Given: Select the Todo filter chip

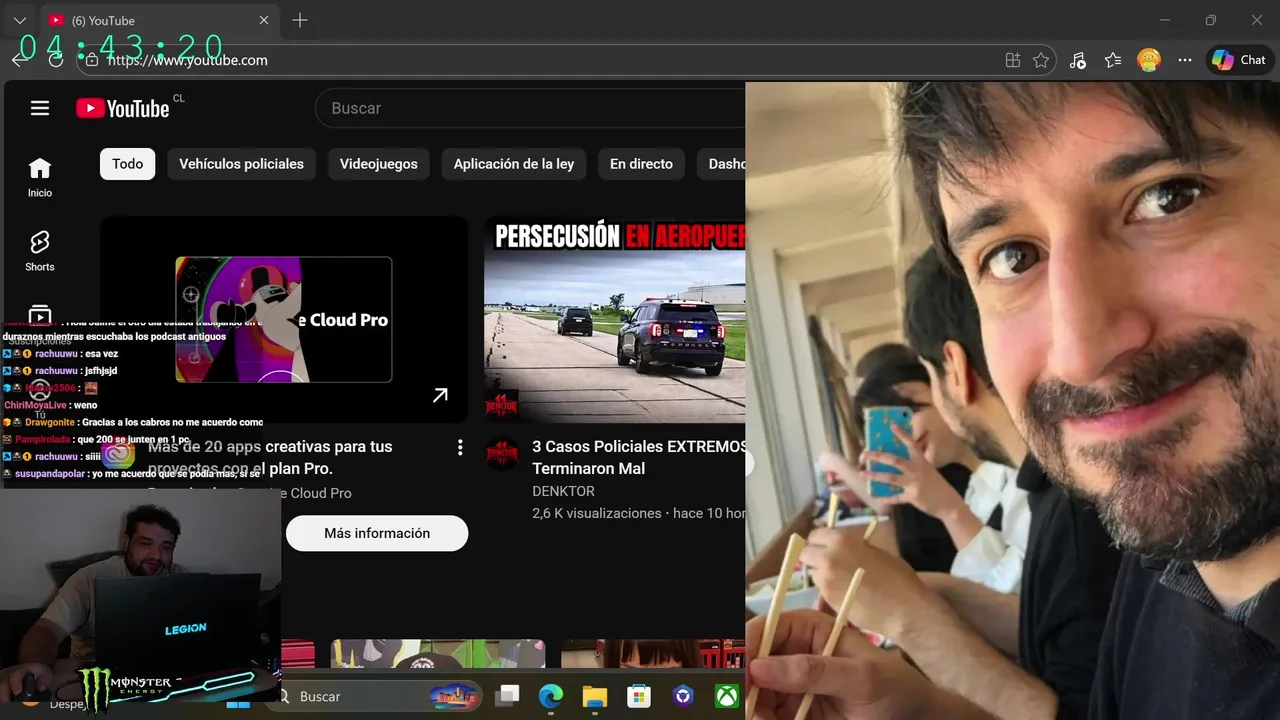Looking at the screenshot, I should [127, 164].
